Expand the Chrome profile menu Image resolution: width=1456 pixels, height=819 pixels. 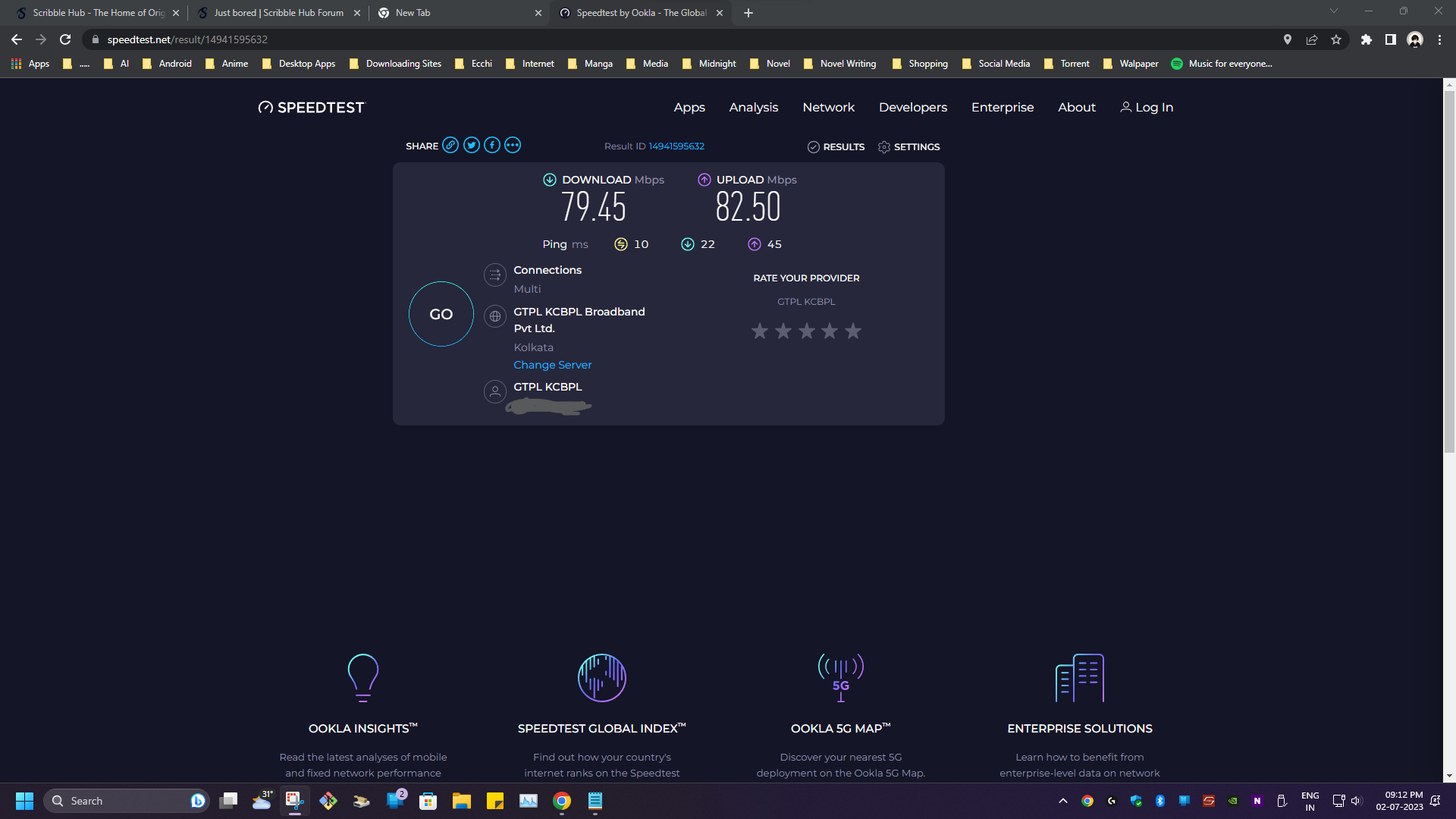pyautogui.click(x=1415, y=39)
